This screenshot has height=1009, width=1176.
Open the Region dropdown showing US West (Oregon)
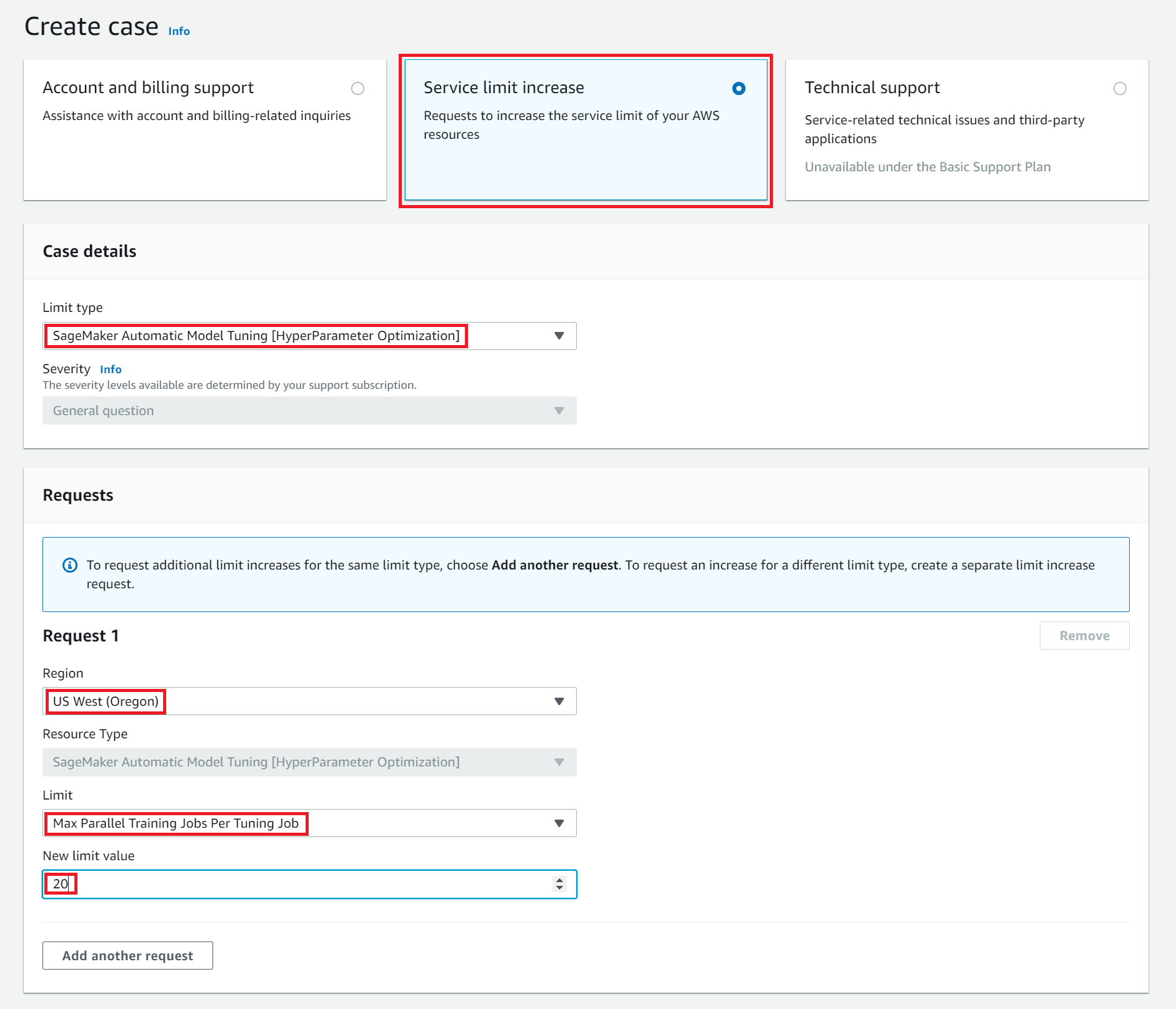(309, 701)
